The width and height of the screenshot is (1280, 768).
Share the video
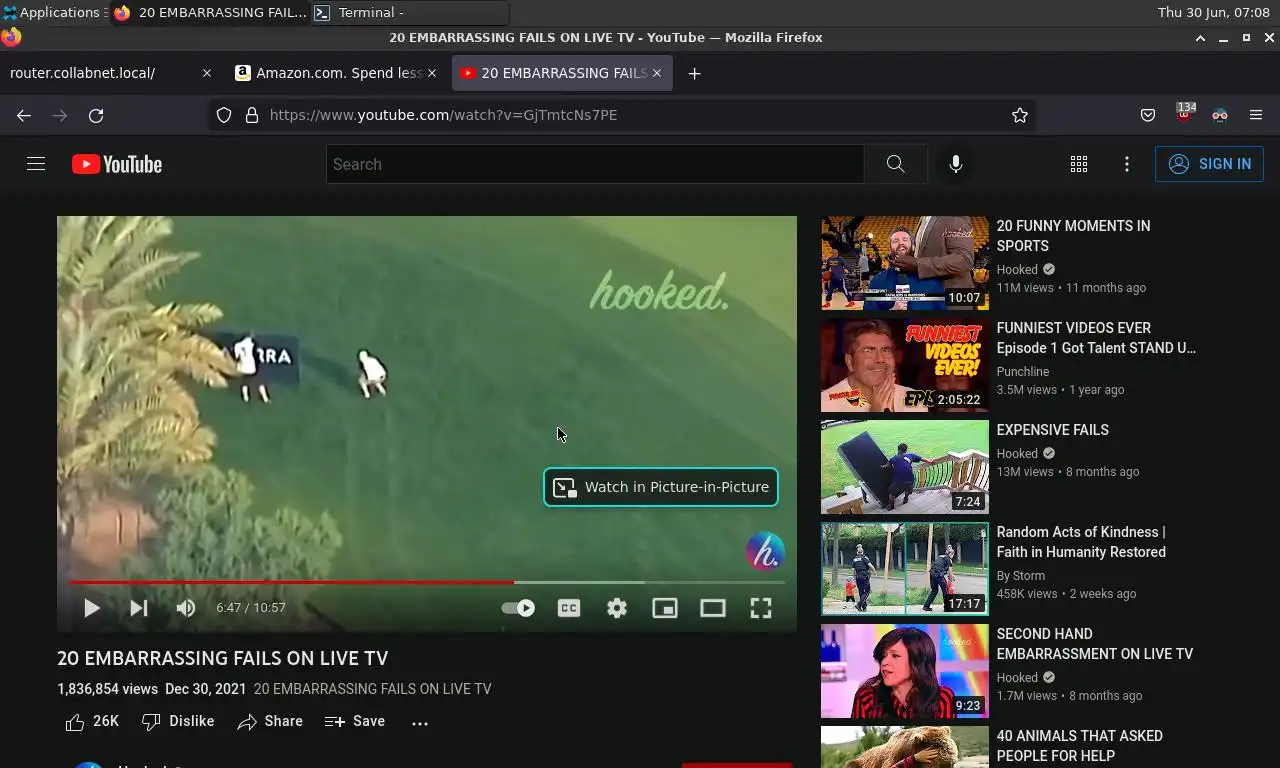click(x=270, y=721)
